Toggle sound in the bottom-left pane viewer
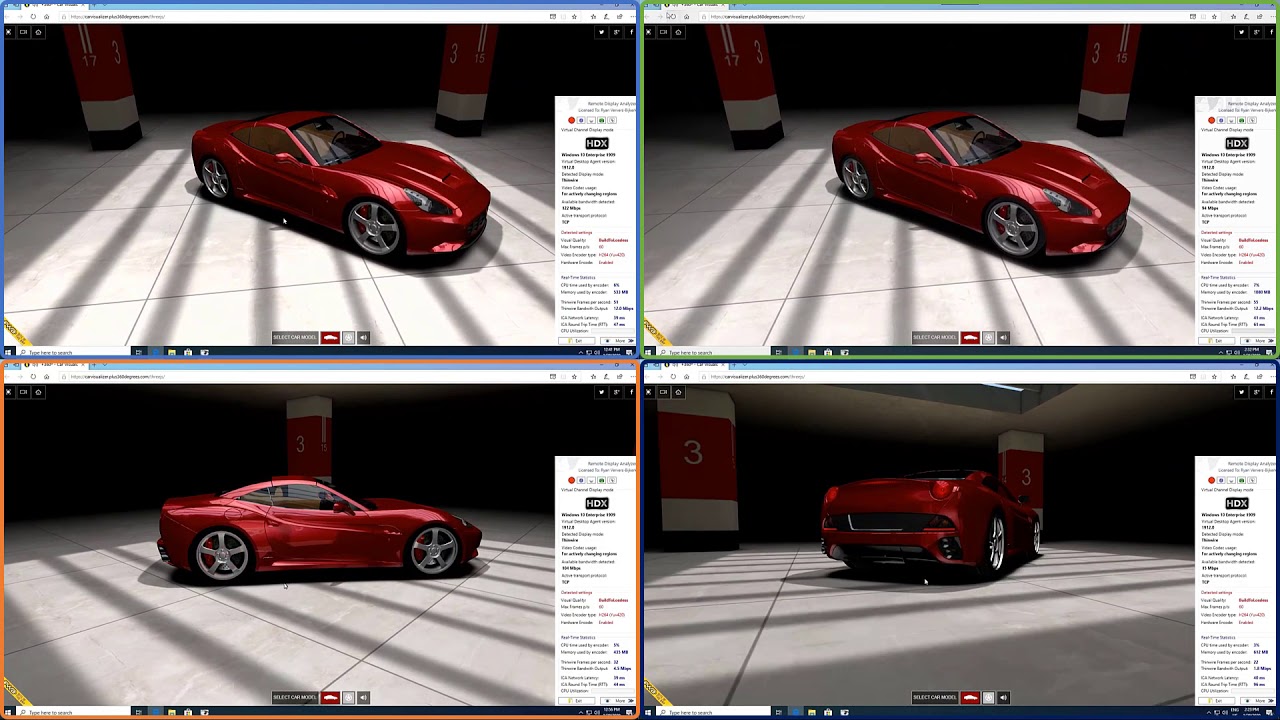Image resolution: width=1280 pixels, height=720 pixels. tap(363, 697)
